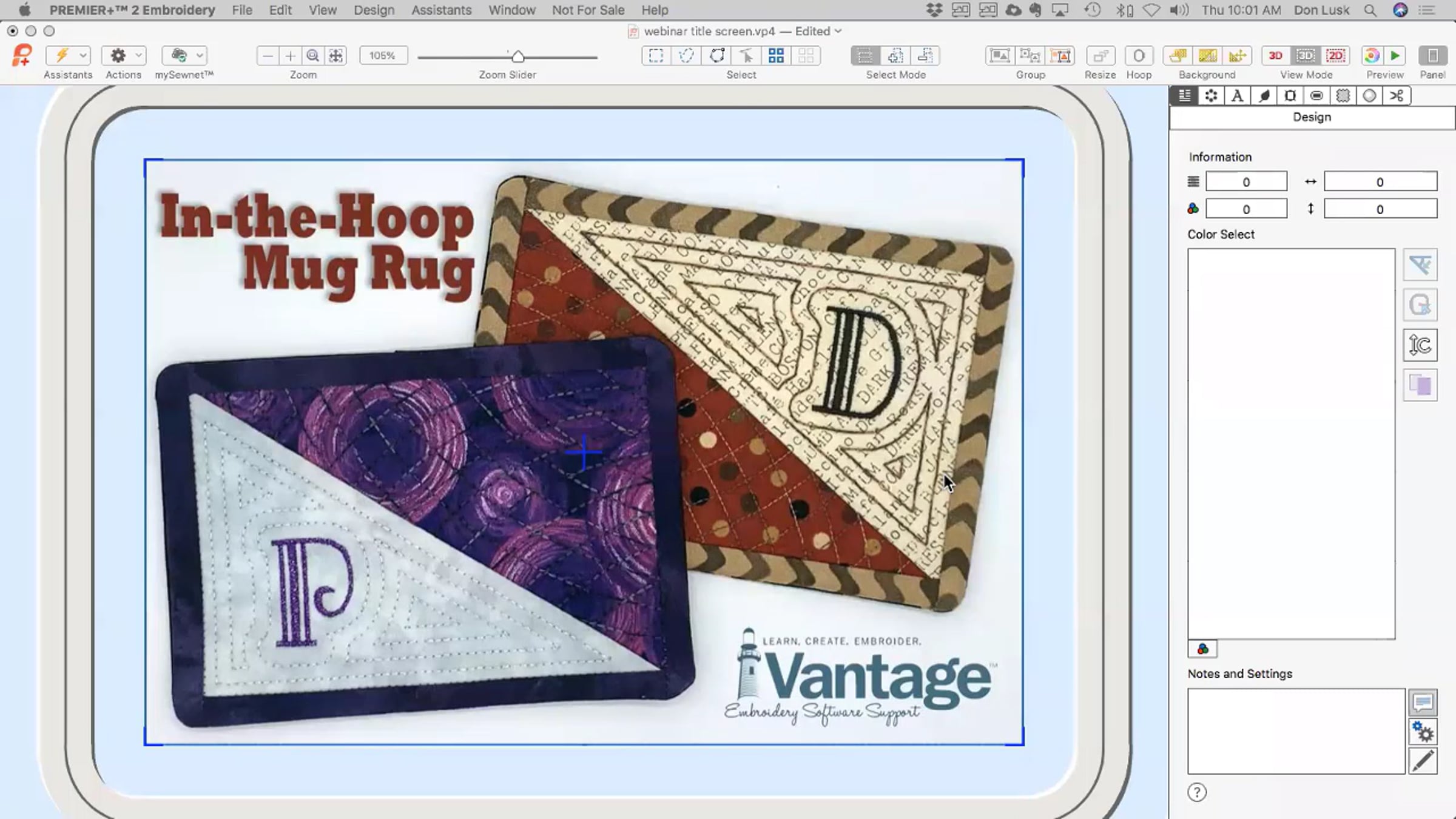
Task: Open the circle embellishment panel tab
Action: [x=1369, y=96]
